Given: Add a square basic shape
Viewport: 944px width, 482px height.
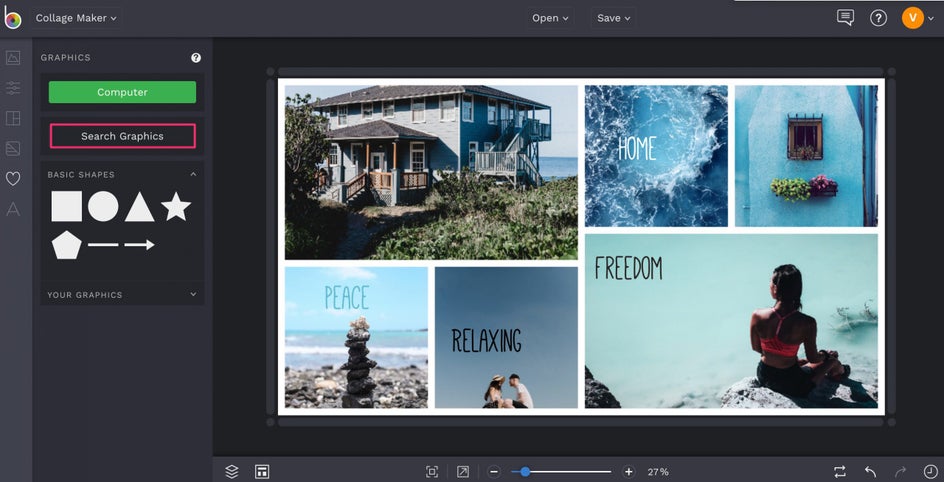Looking at the screenshot, I should point(66,206).
